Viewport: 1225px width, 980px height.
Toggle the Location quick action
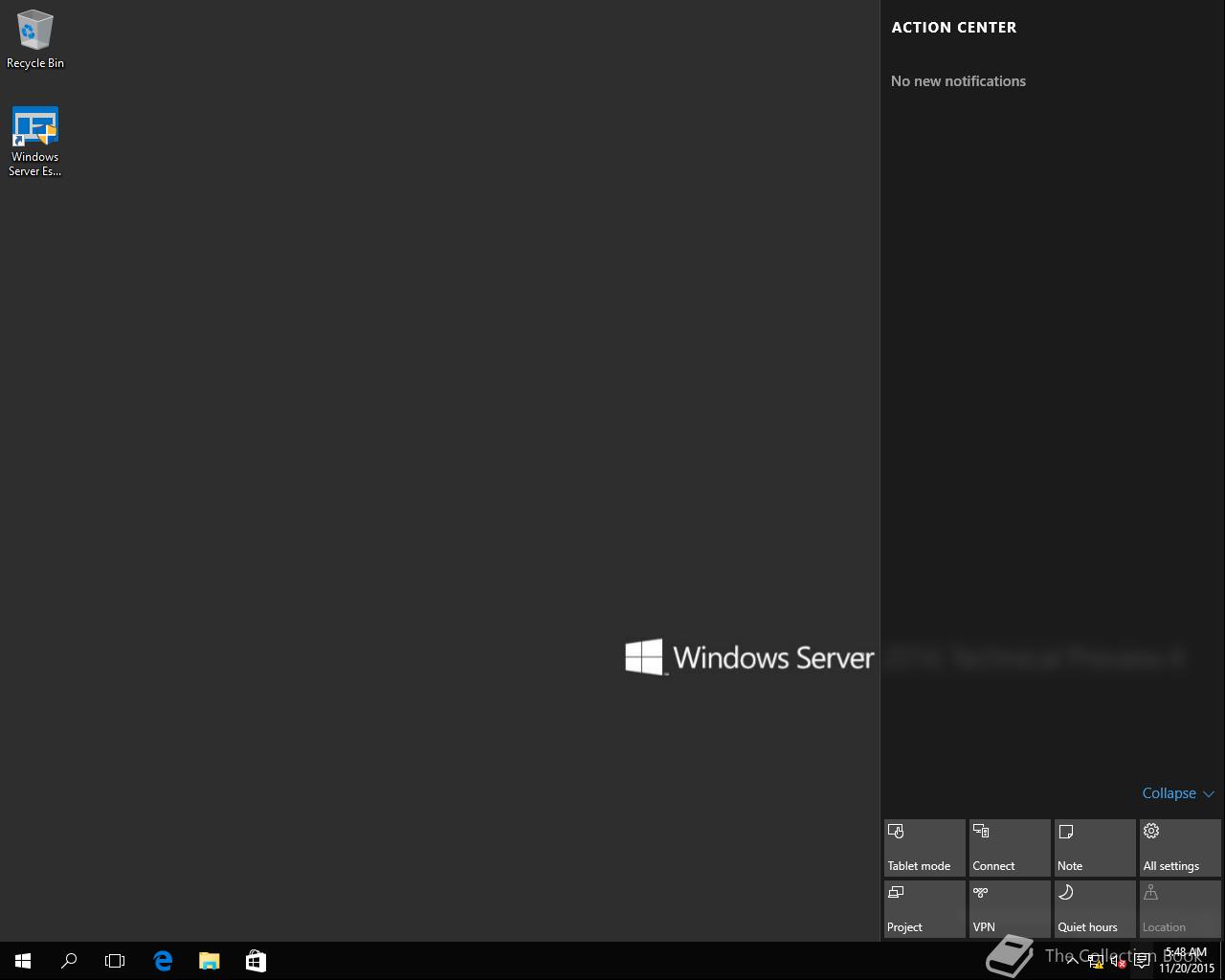pyautogui.click(x=1180, y=908)
